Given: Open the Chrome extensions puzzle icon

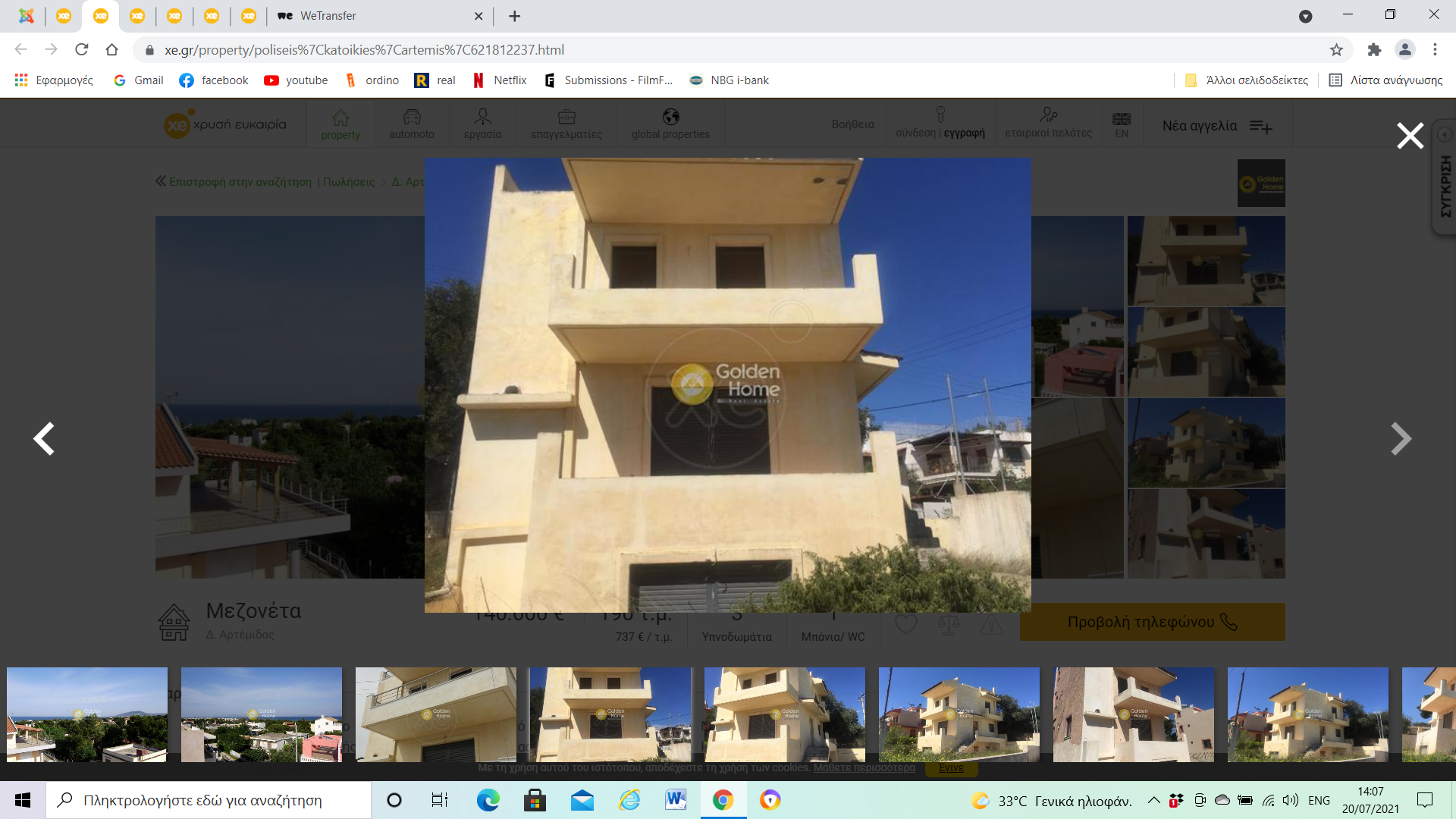Looking at the screenshot, I should point(1374,50).
